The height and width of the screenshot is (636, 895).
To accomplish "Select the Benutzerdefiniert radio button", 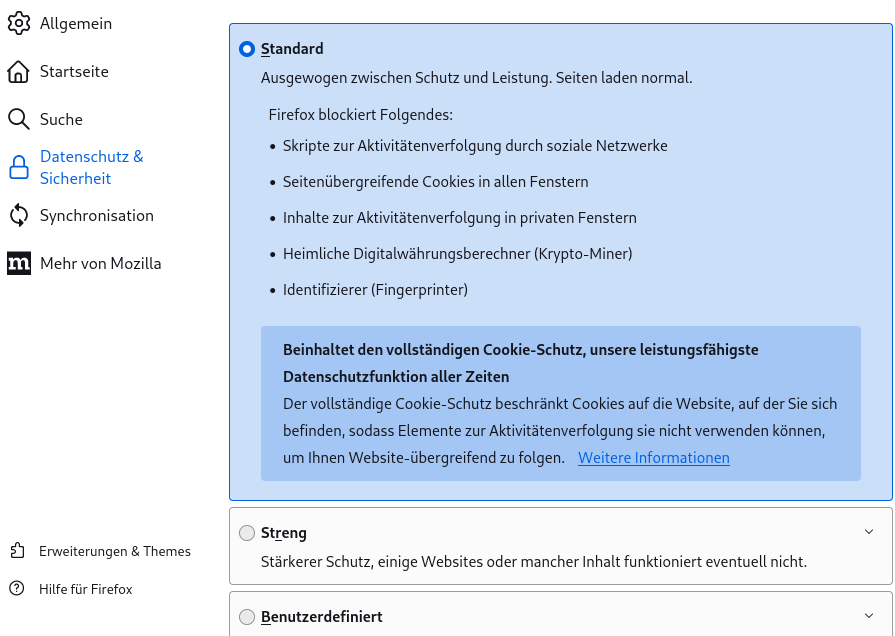I will (x=247, y=617).
